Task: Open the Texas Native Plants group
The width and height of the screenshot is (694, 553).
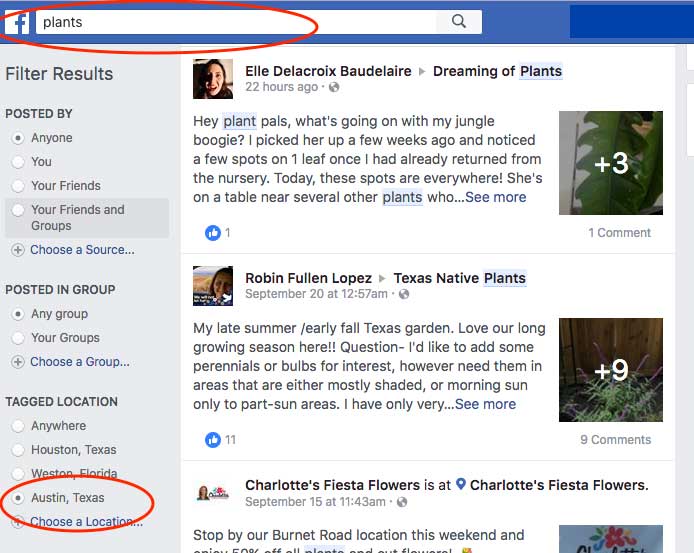Action: point(459,278)
